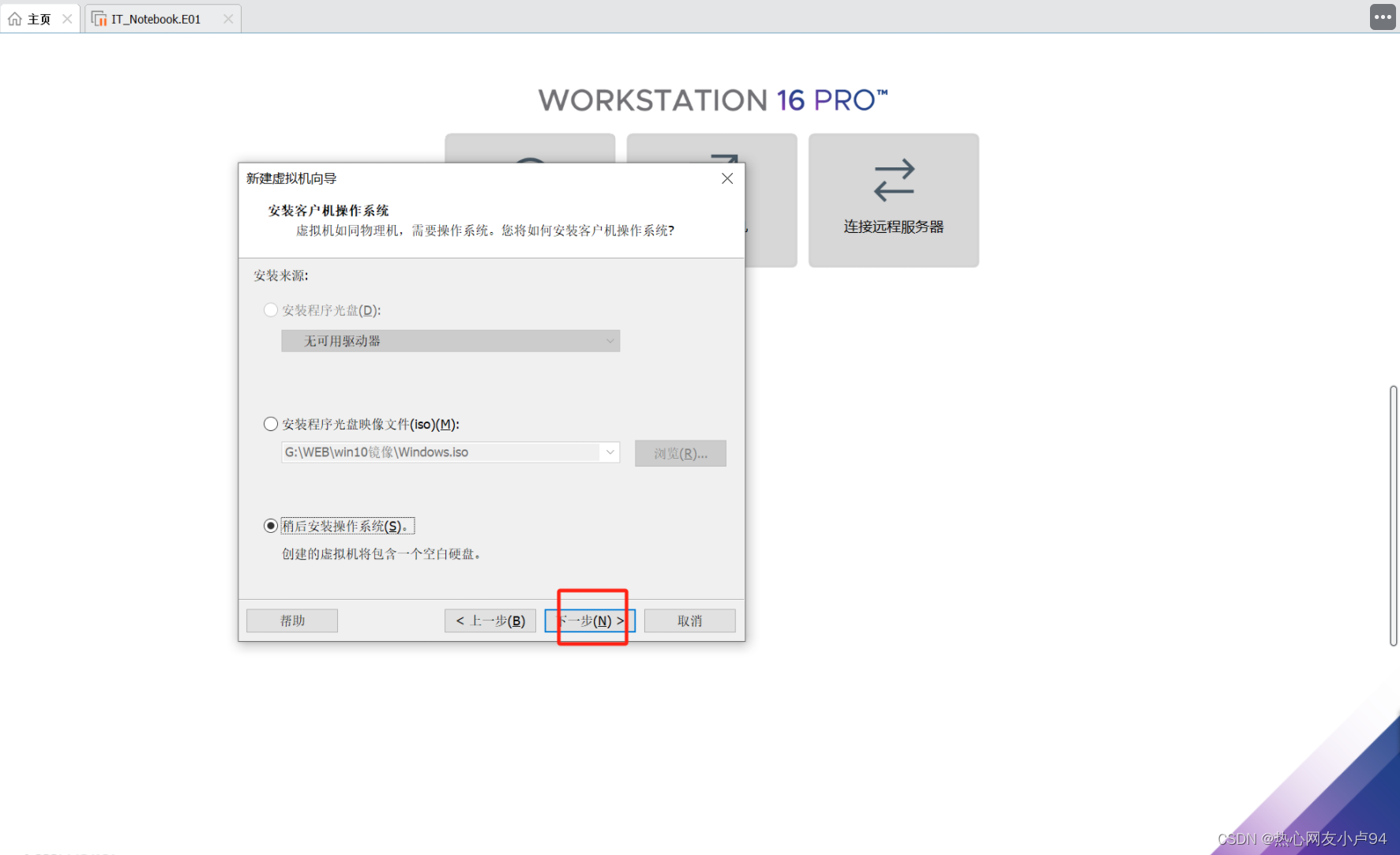Image resolution: width=1400 pixels, height=855 pixels.
Task: Select the 安装程序光盘(D) radio option
Action: [271, 310]
